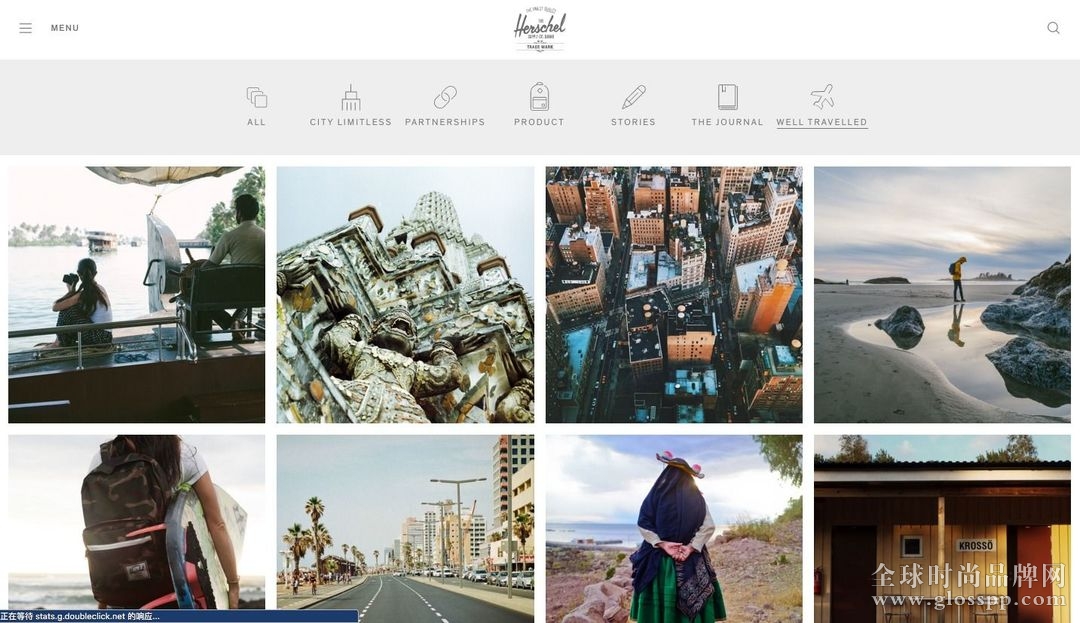Switch to the ALL tab label
The height and width of the screenshot is (623, 1080).
(x=256, y=122)
